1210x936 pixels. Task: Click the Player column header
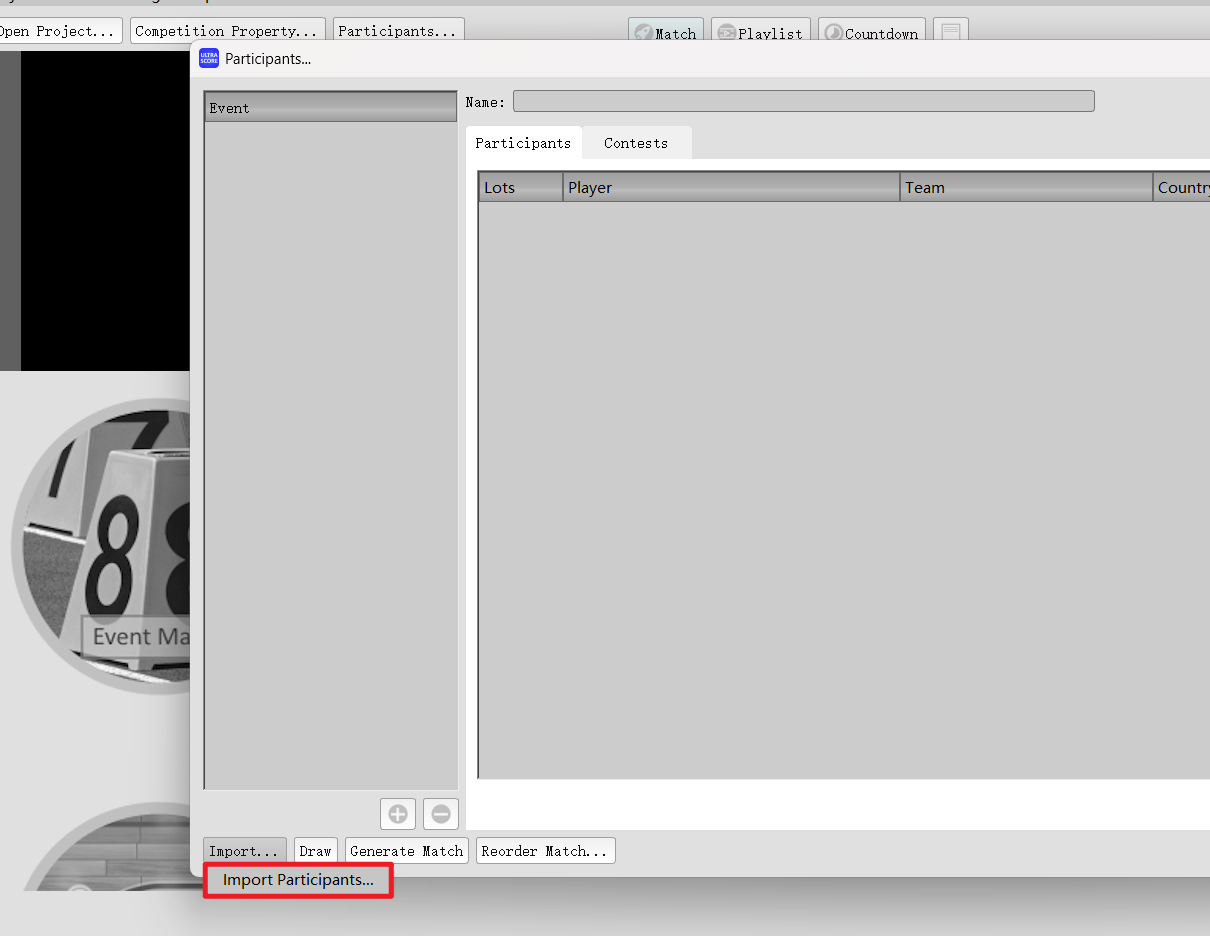click(730, 187)
